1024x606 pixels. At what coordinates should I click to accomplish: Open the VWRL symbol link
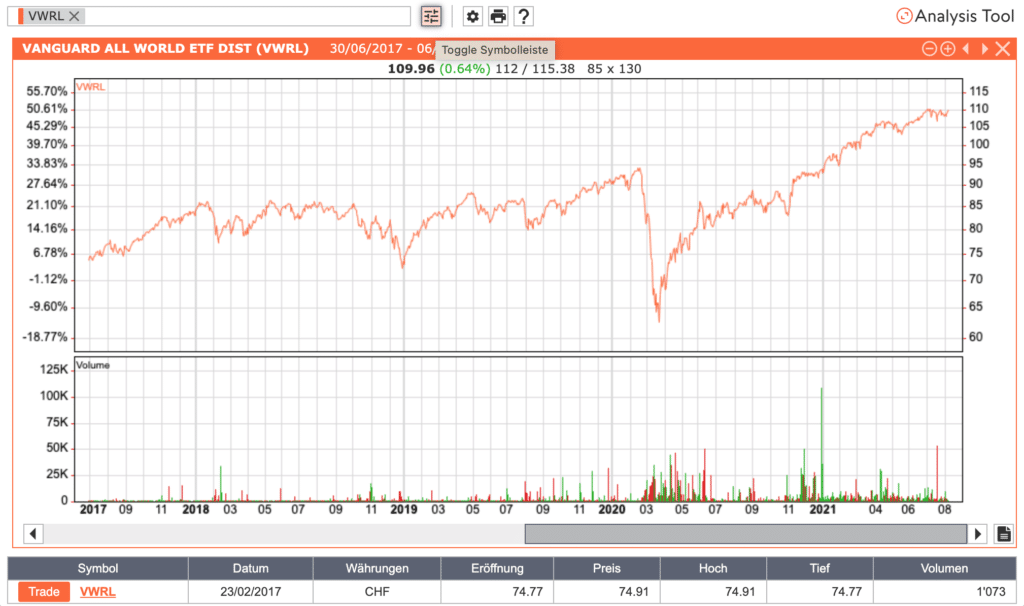point(97,589)
